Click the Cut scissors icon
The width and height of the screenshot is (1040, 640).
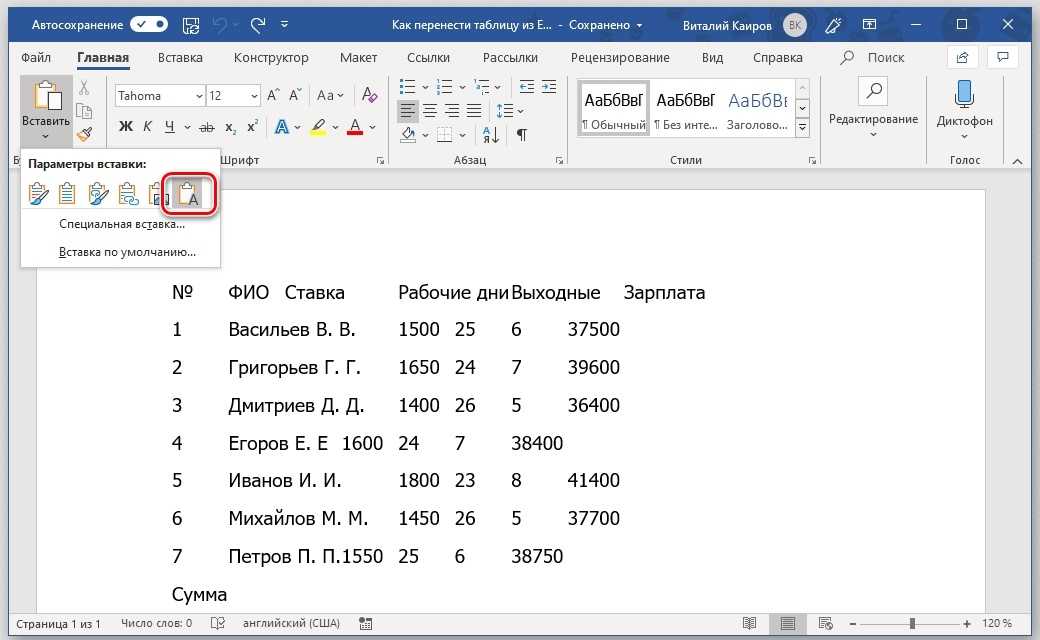85,89
